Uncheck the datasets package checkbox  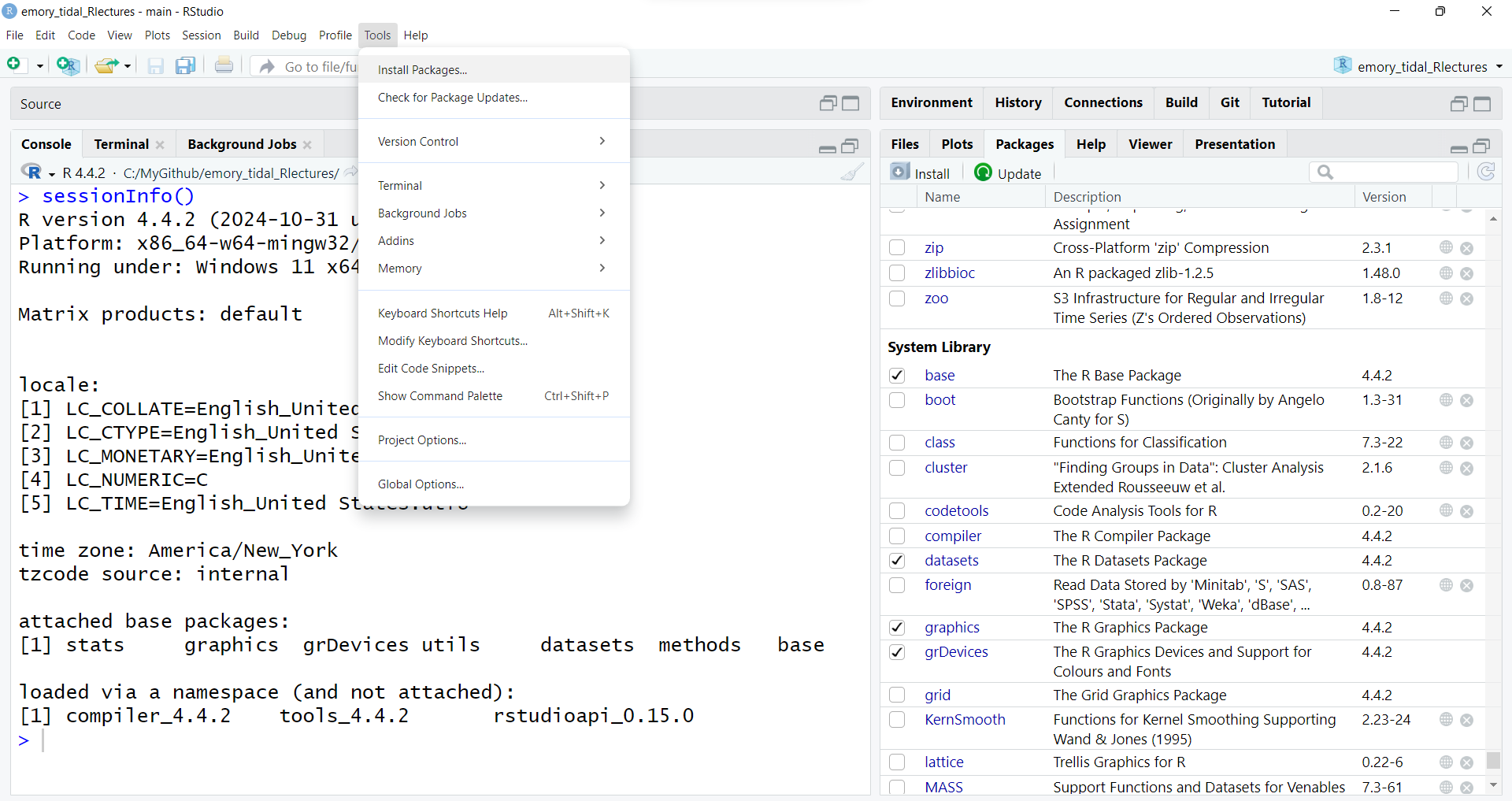tap(897, 561)
